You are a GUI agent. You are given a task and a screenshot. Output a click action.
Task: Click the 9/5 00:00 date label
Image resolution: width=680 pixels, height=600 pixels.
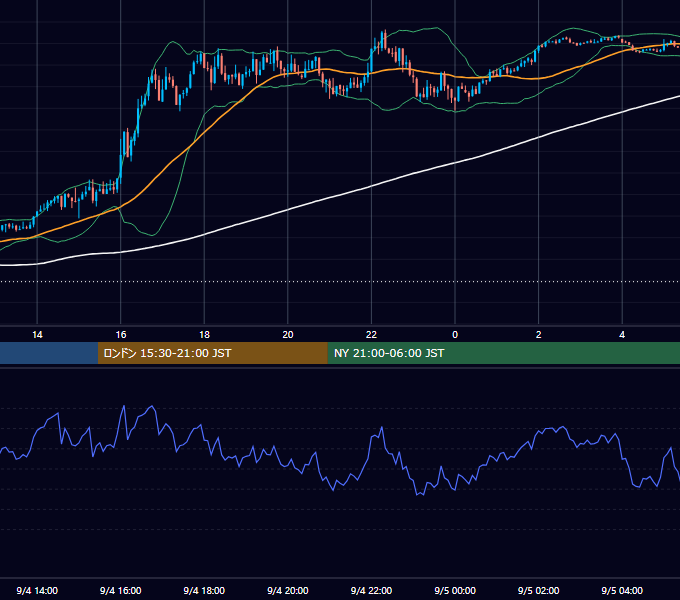[455, 590]
